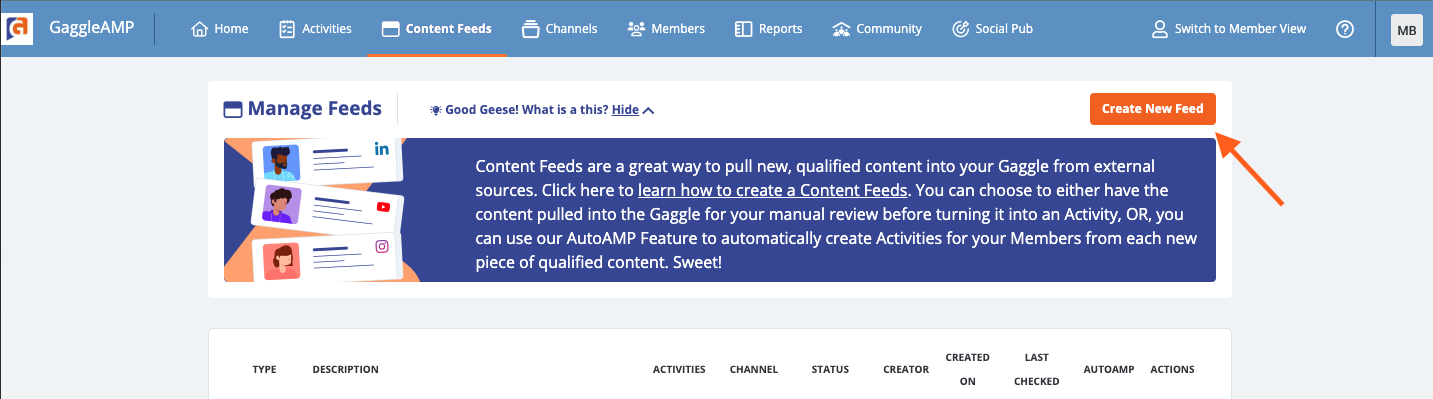1433x399 pixels.
Task: Click the CREATOR column header
Action: point(906,369)
